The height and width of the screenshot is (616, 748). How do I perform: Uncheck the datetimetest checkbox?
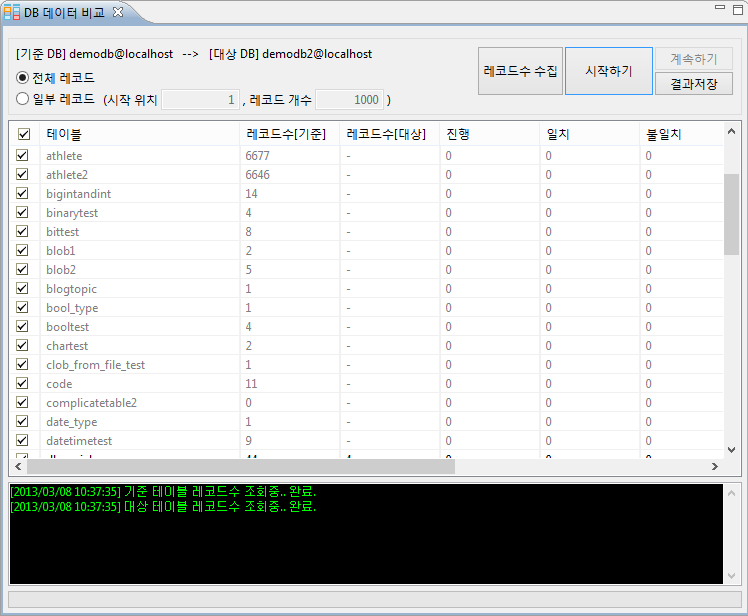click(22, 440)
